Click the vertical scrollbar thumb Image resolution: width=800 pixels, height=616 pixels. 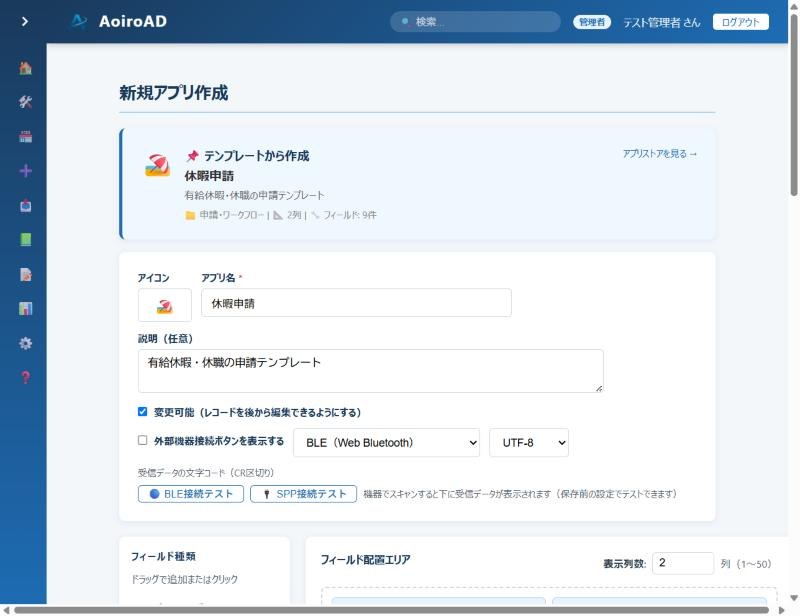[x=794, y=105]
